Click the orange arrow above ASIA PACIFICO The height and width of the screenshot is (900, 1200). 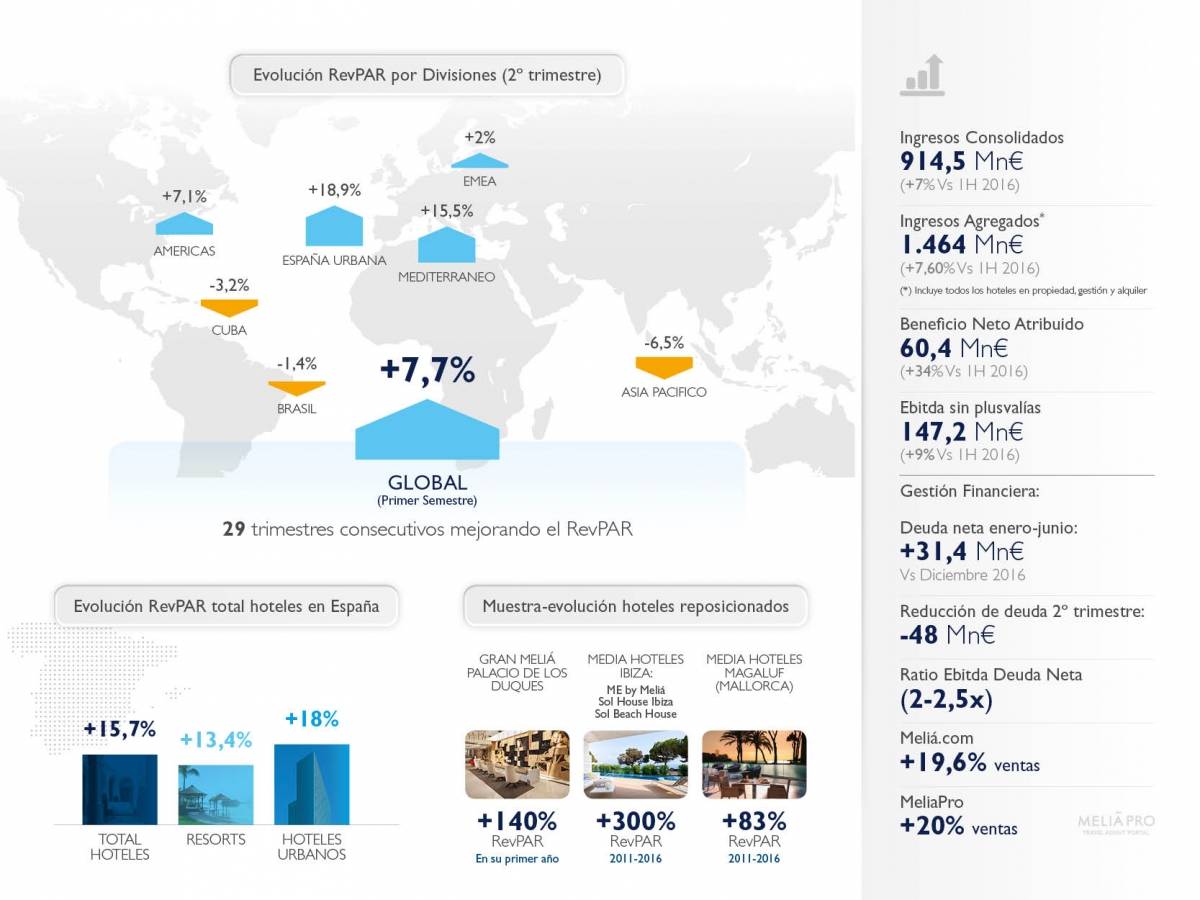click(x=664, y=367)
